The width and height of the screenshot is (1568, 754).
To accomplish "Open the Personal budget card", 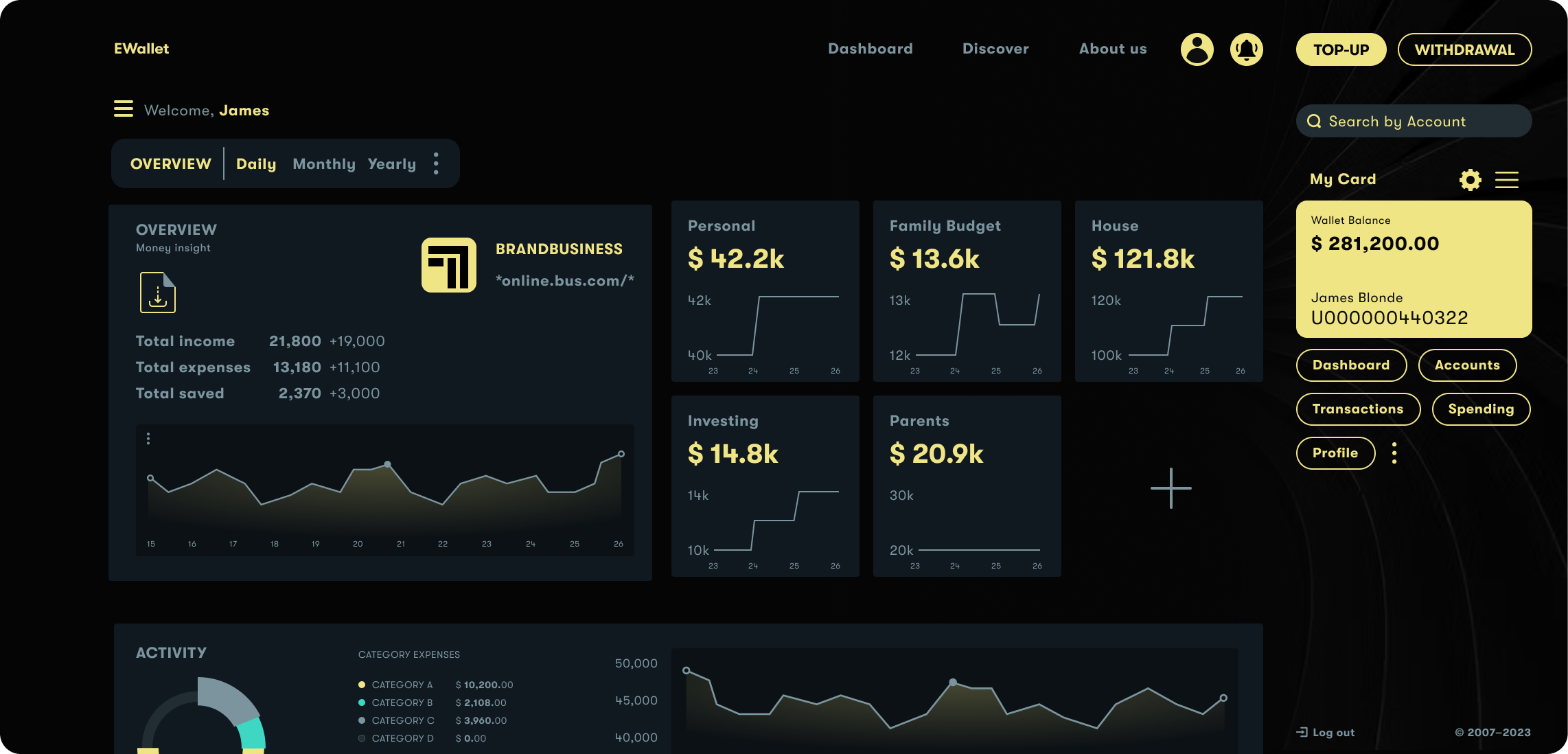I will click(x=765, y=291).
